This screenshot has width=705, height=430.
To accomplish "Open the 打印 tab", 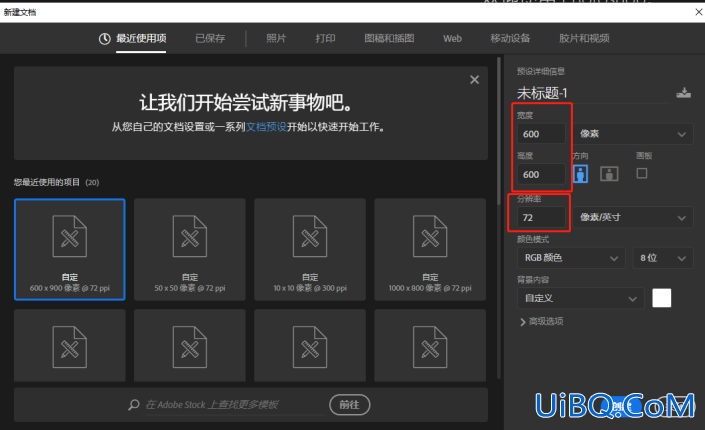I will pyautogui.click(x=326, y=39).
